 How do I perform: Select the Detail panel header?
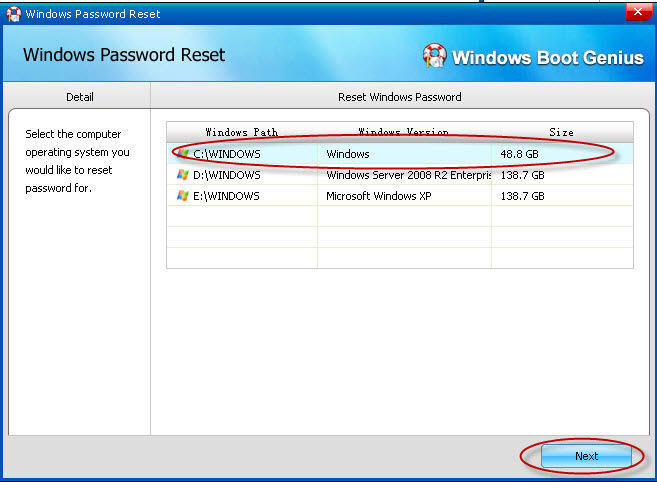point(79,97)
